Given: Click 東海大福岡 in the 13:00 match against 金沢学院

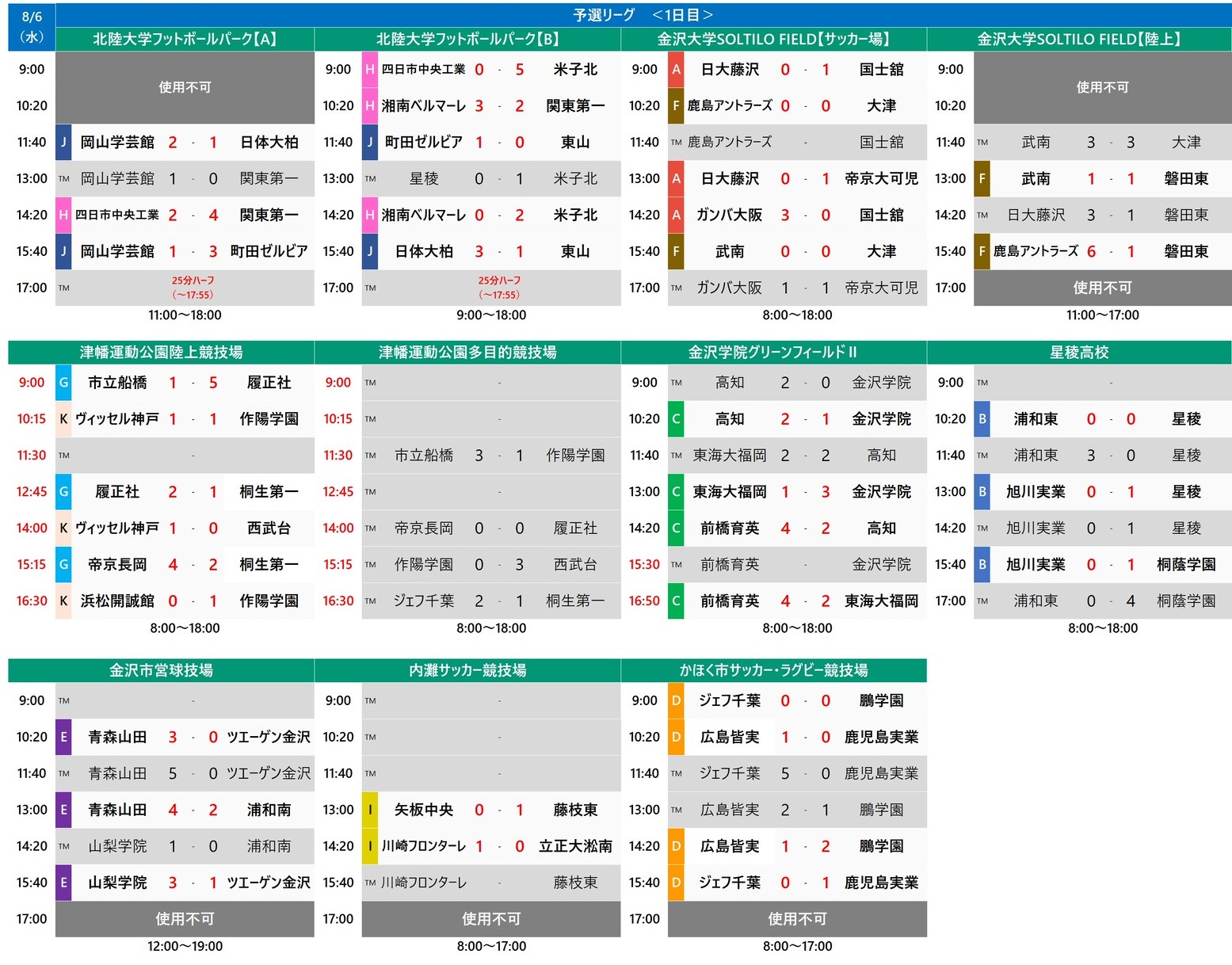Looking at the screenshot, I should [x=730, y=492].
